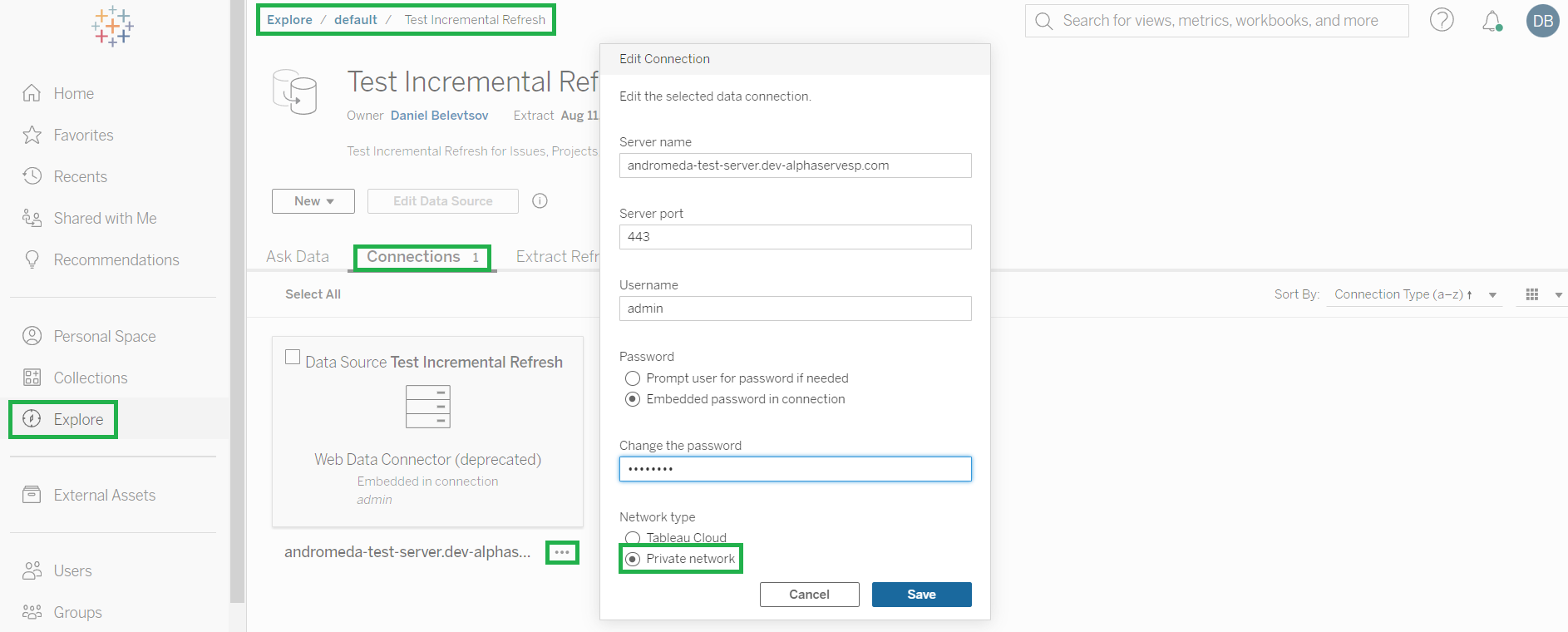
Task: Save the connection changes
Action: point(922,595)
